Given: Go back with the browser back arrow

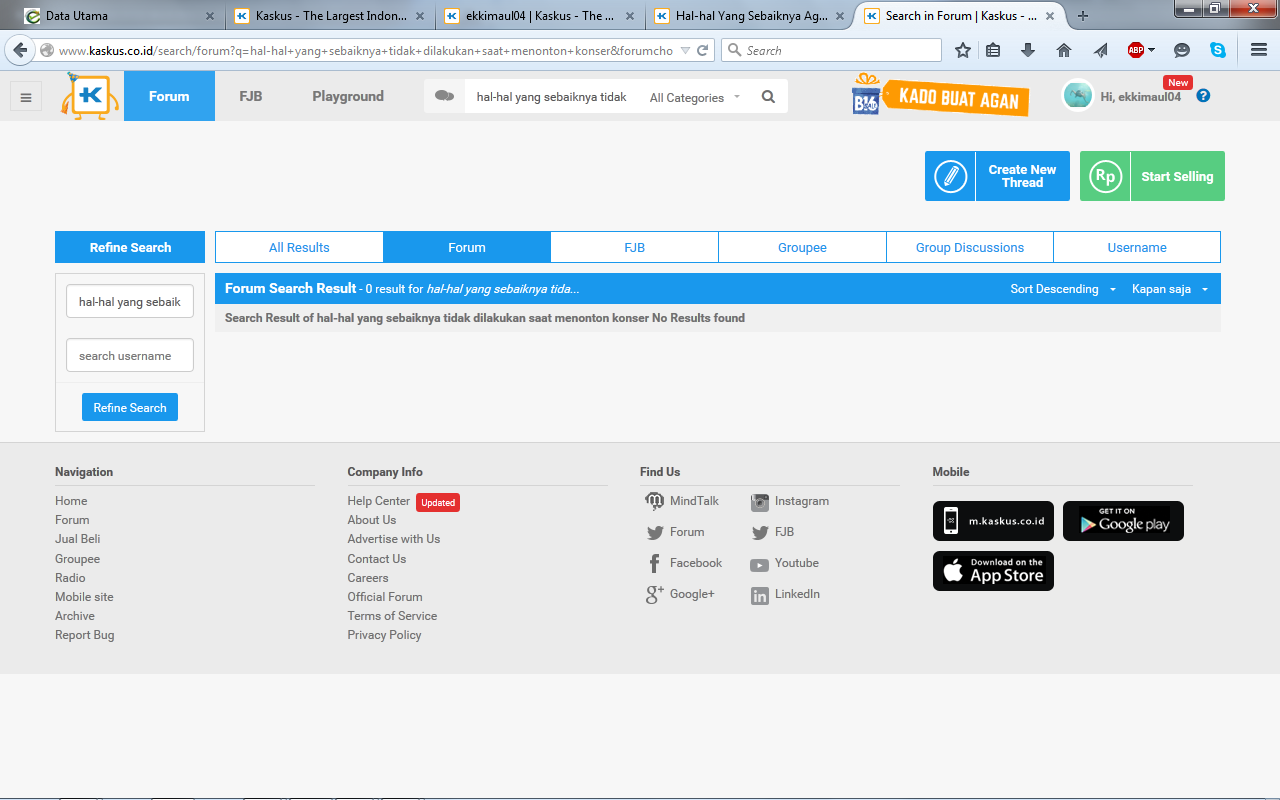Looking at the screenshot, I should 20,50.
